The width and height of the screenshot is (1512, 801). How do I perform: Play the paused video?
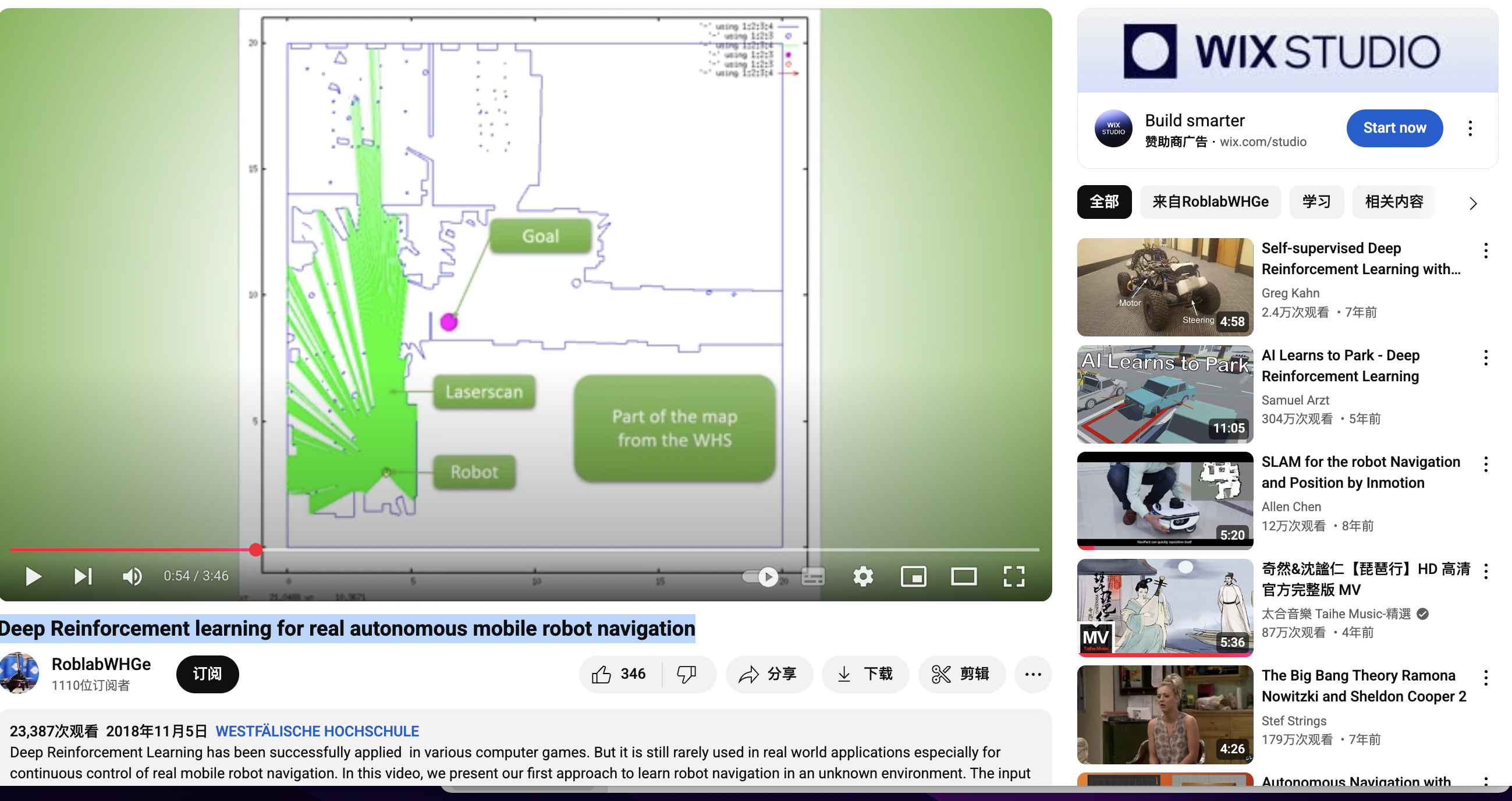(33, 576)
